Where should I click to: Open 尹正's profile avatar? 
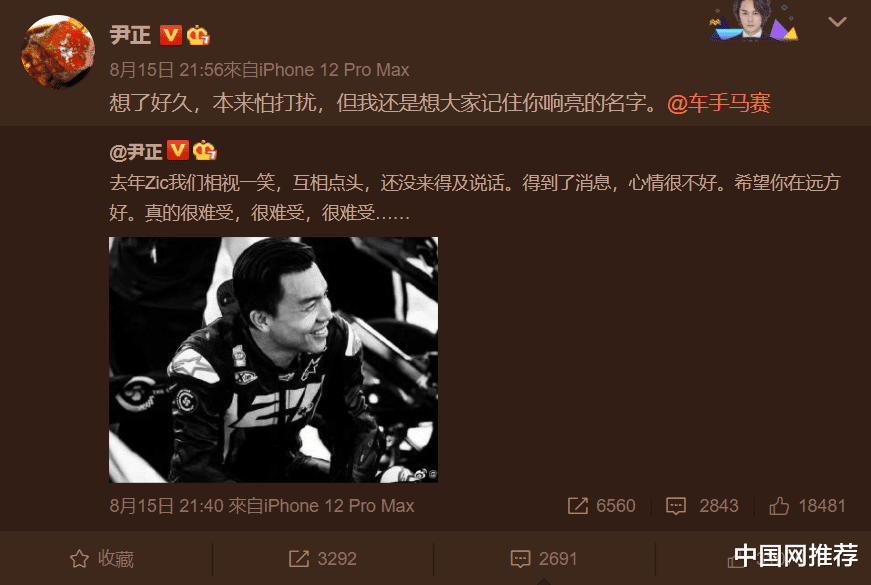click(x=58, y=51)
